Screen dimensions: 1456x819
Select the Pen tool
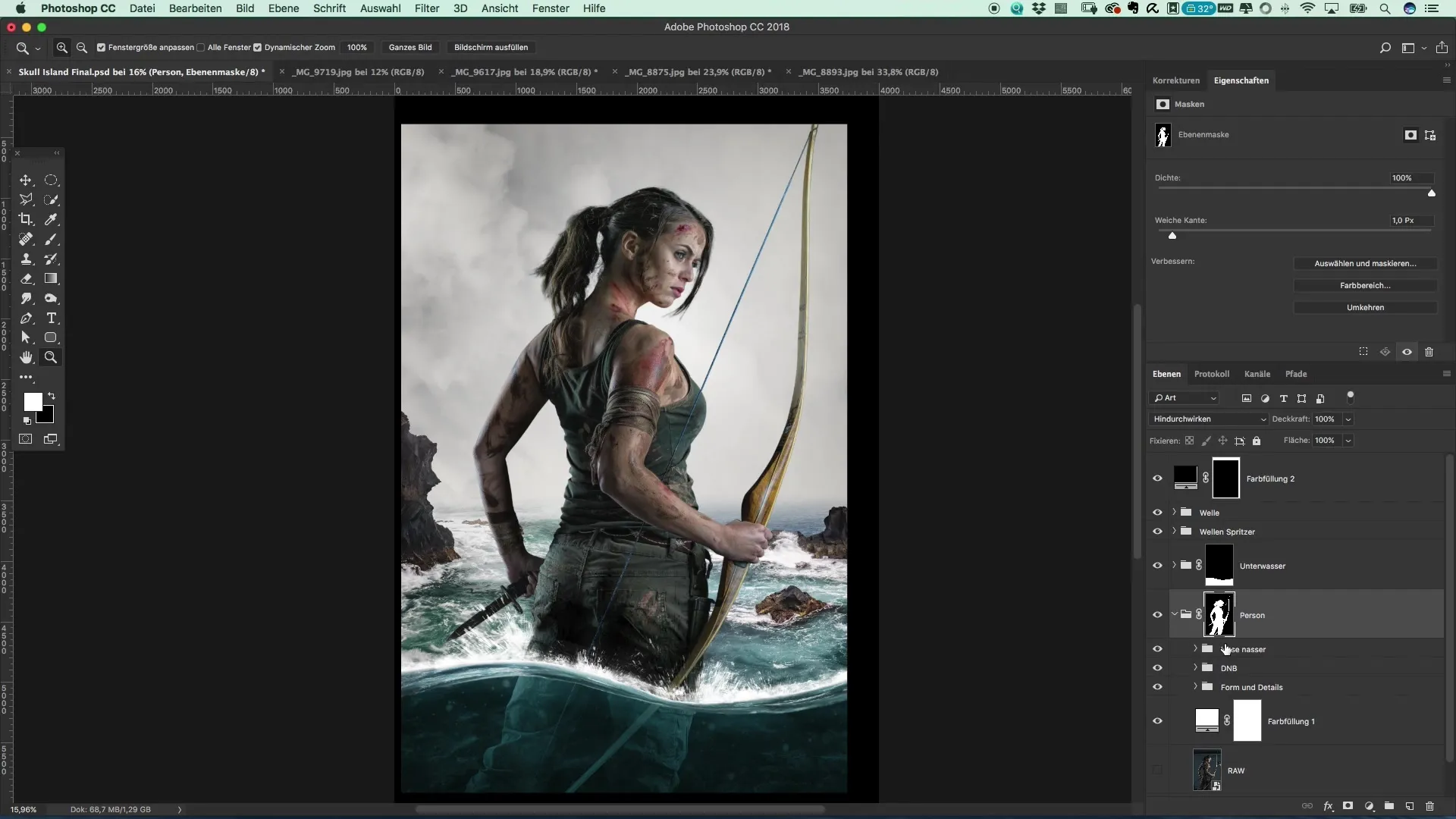pyautogui.click(x=26, y=318)
